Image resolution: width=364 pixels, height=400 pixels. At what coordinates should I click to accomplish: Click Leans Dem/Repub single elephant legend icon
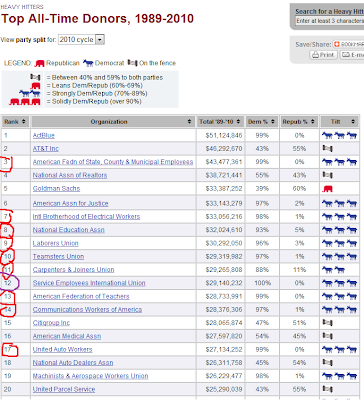click(x=35, y=86)
